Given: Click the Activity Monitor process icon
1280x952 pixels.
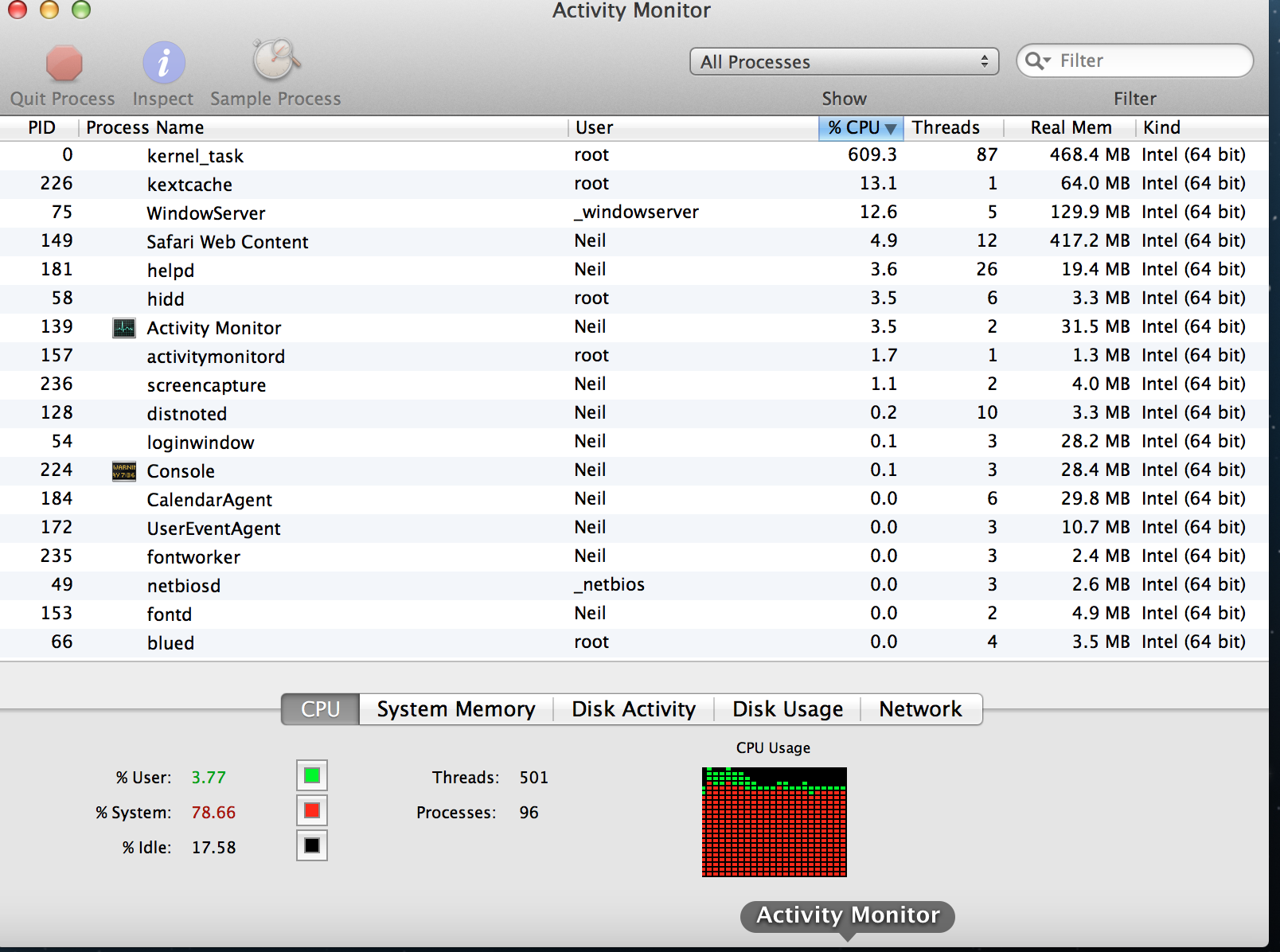Looking at the screenshot, I should tap(124, 328).
